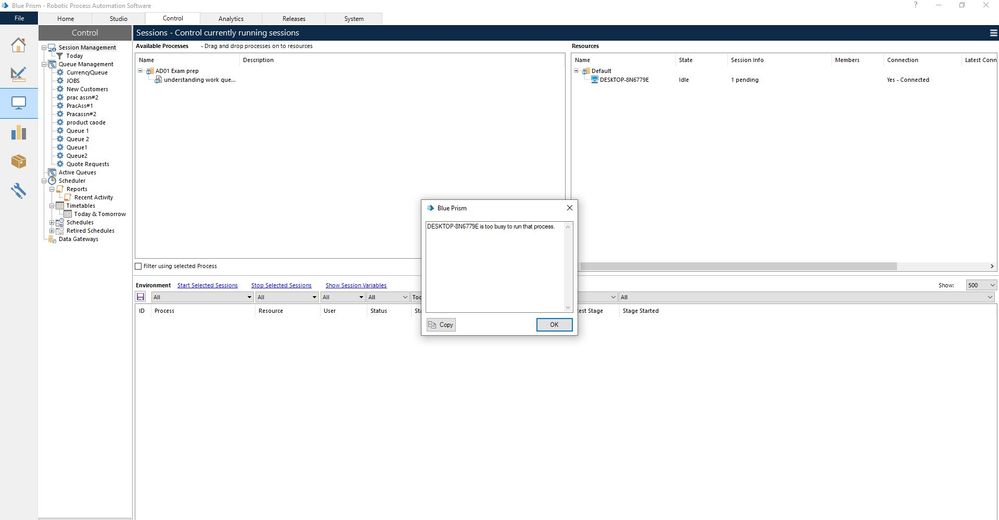Collapse the Queue Management tree node

point(44,64)
